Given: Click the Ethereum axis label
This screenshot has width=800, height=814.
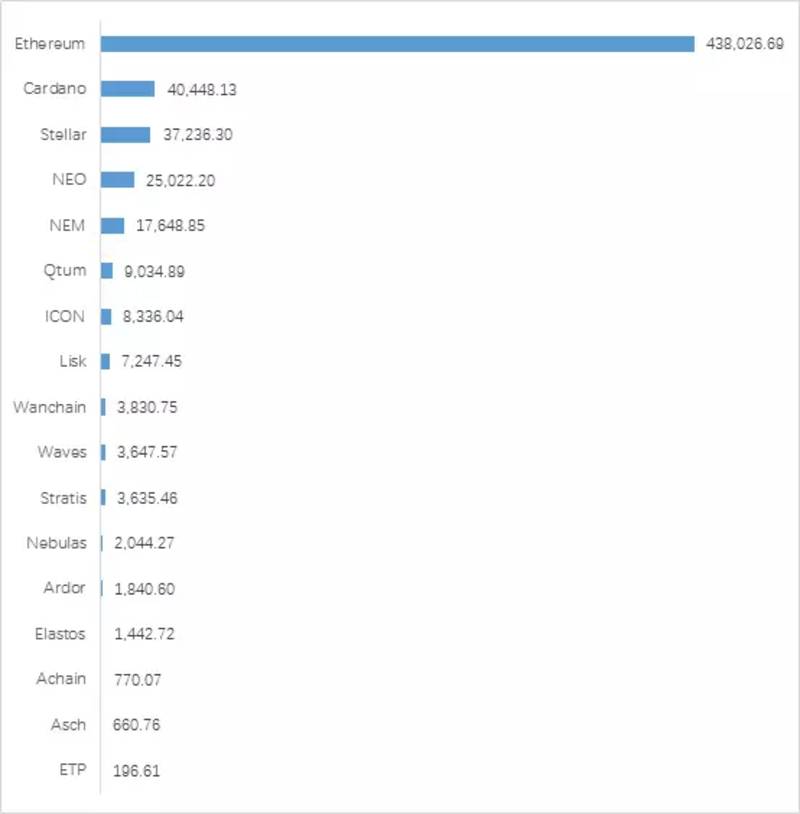Looking at the screenshot, I should tap(50, 44).
